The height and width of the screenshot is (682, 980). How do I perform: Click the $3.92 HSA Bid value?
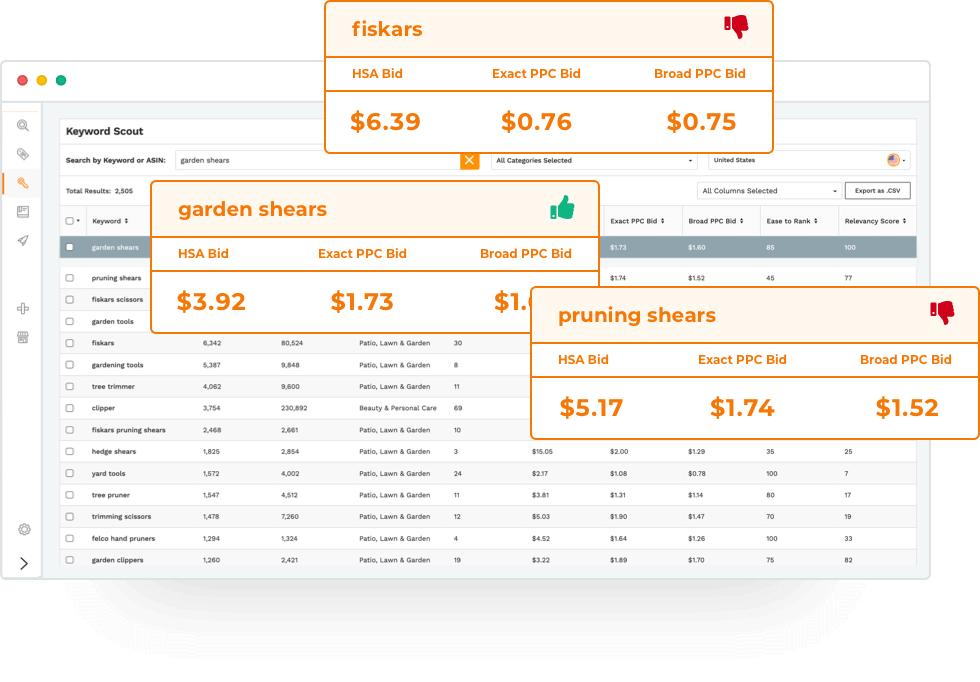(211, 301)
